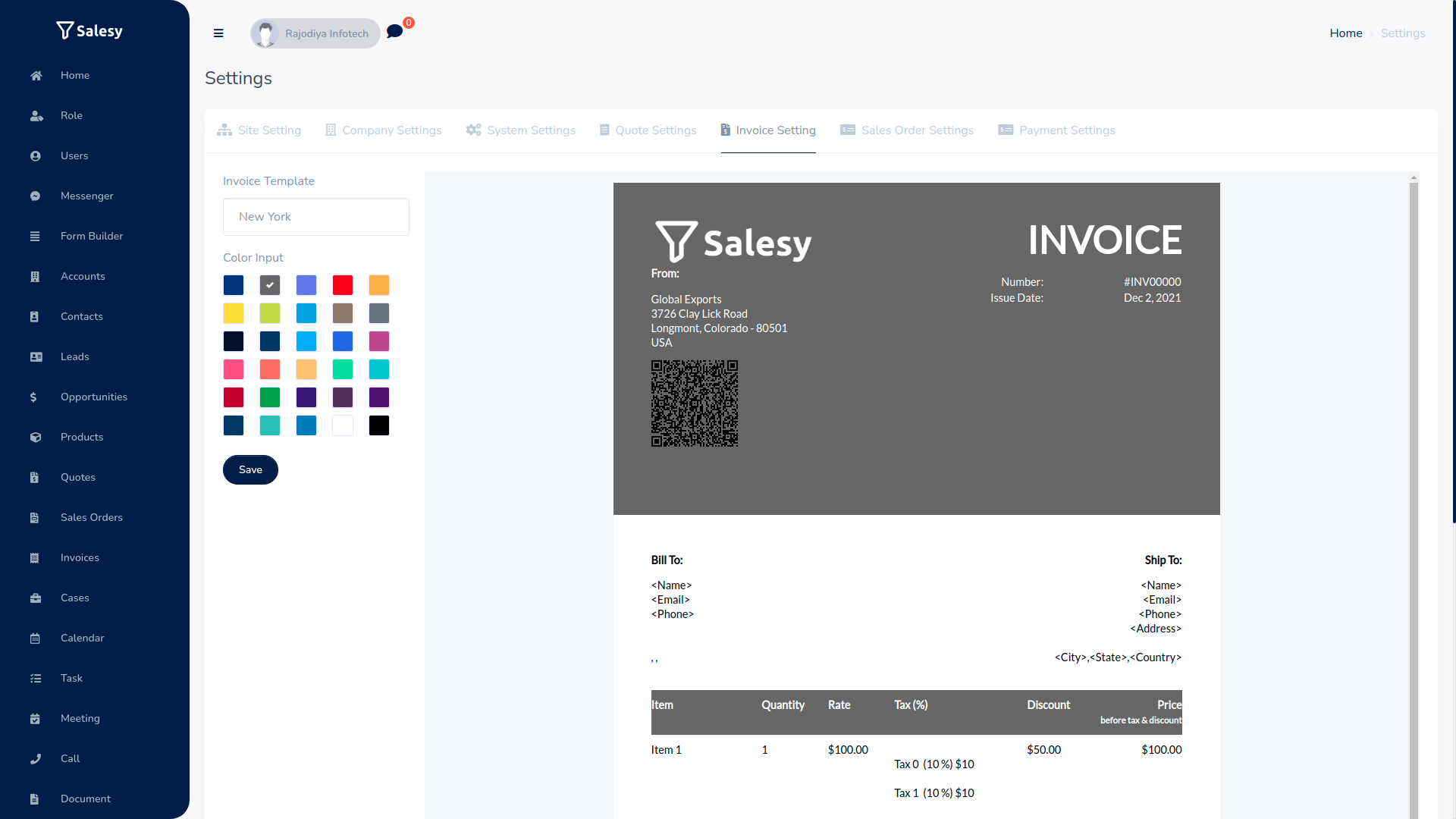Choose the black color swatch
The image size is (1456, 819).
pyautogui.click(x=379, y=425)
